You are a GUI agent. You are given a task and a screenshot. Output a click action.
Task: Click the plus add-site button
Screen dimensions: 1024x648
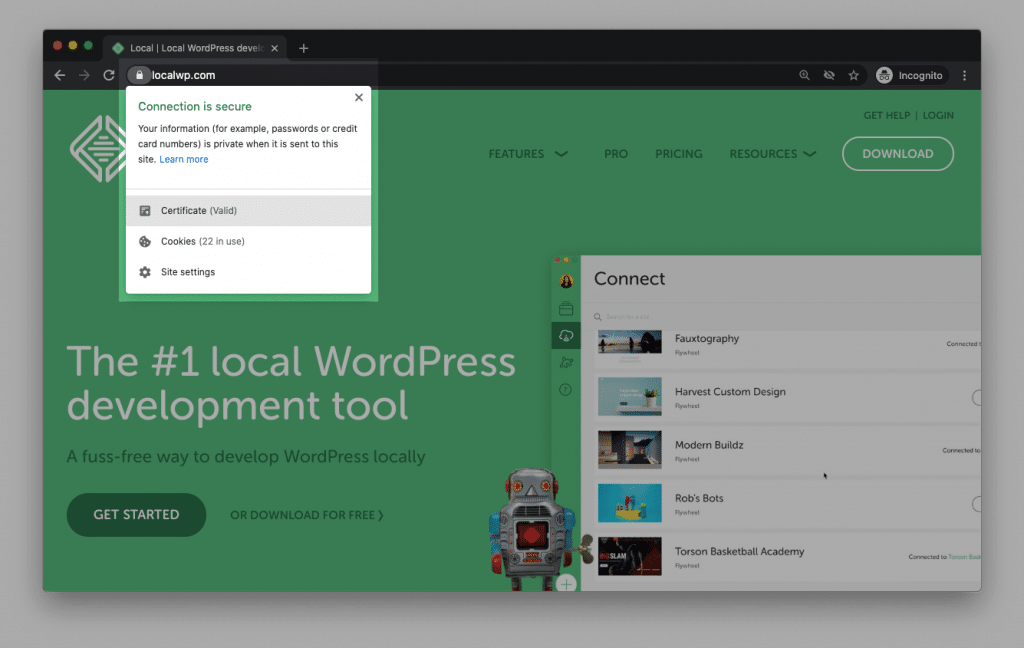click(x=566, y=583)
